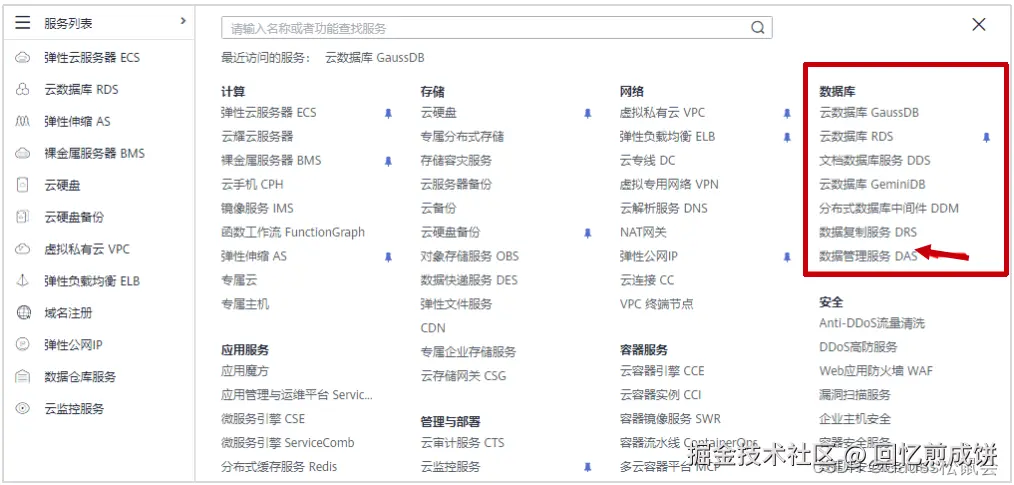The height and width of the screenshot is (485, 1014).
Task: Open the sidebar 弹性公网IP icon
Action: tap(23, 345)
